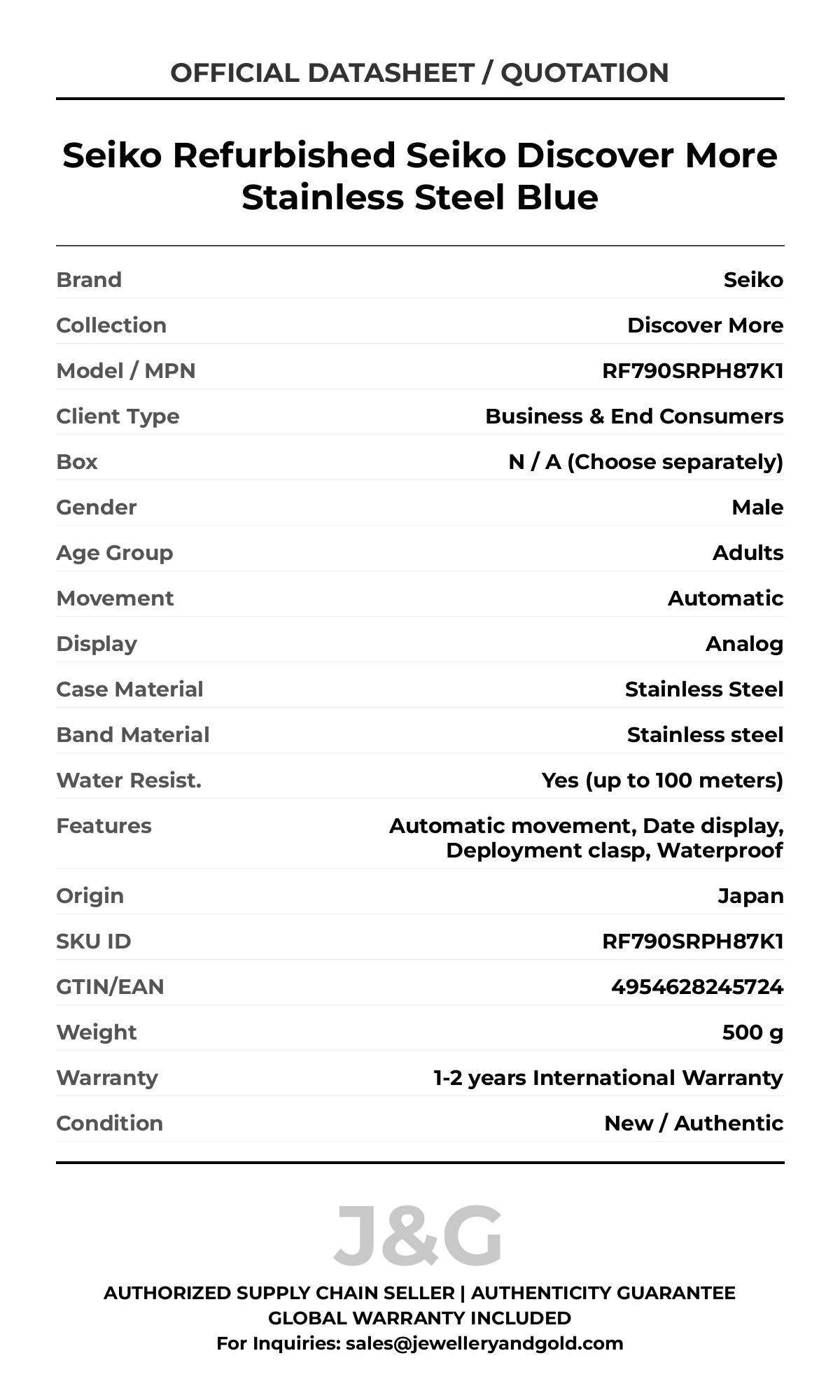The height and width of the screenshot is (1400, 840).
Task: Click the N / A (Choose separately) box value
Action: 645,462
